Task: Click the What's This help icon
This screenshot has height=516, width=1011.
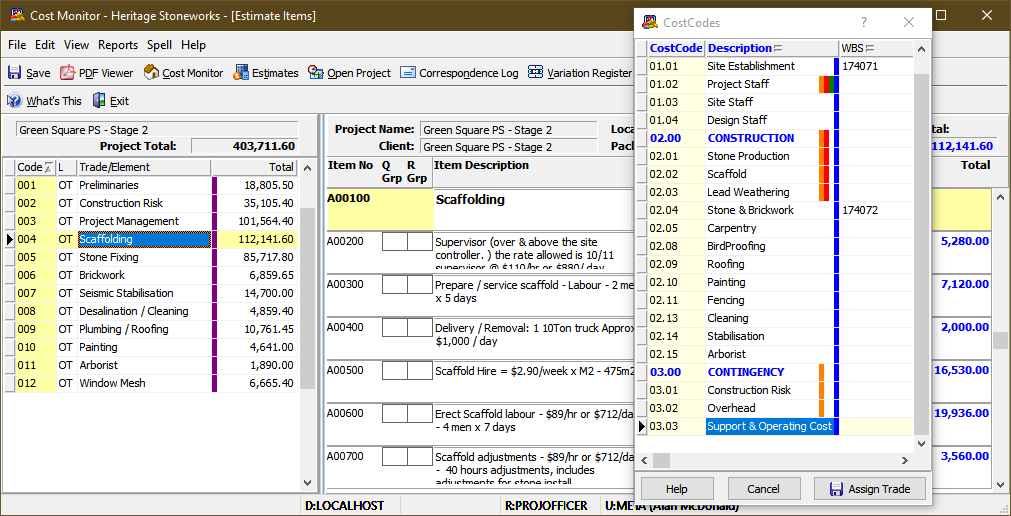Action: click(x=14, y=101)
